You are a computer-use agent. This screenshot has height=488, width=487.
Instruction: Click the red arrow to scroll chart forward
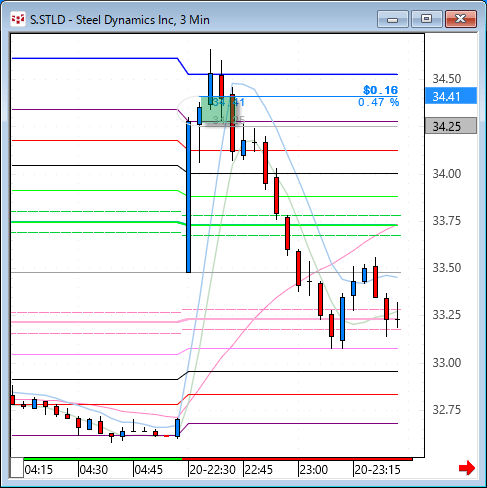pyautogui.click(x=467, y=468)
